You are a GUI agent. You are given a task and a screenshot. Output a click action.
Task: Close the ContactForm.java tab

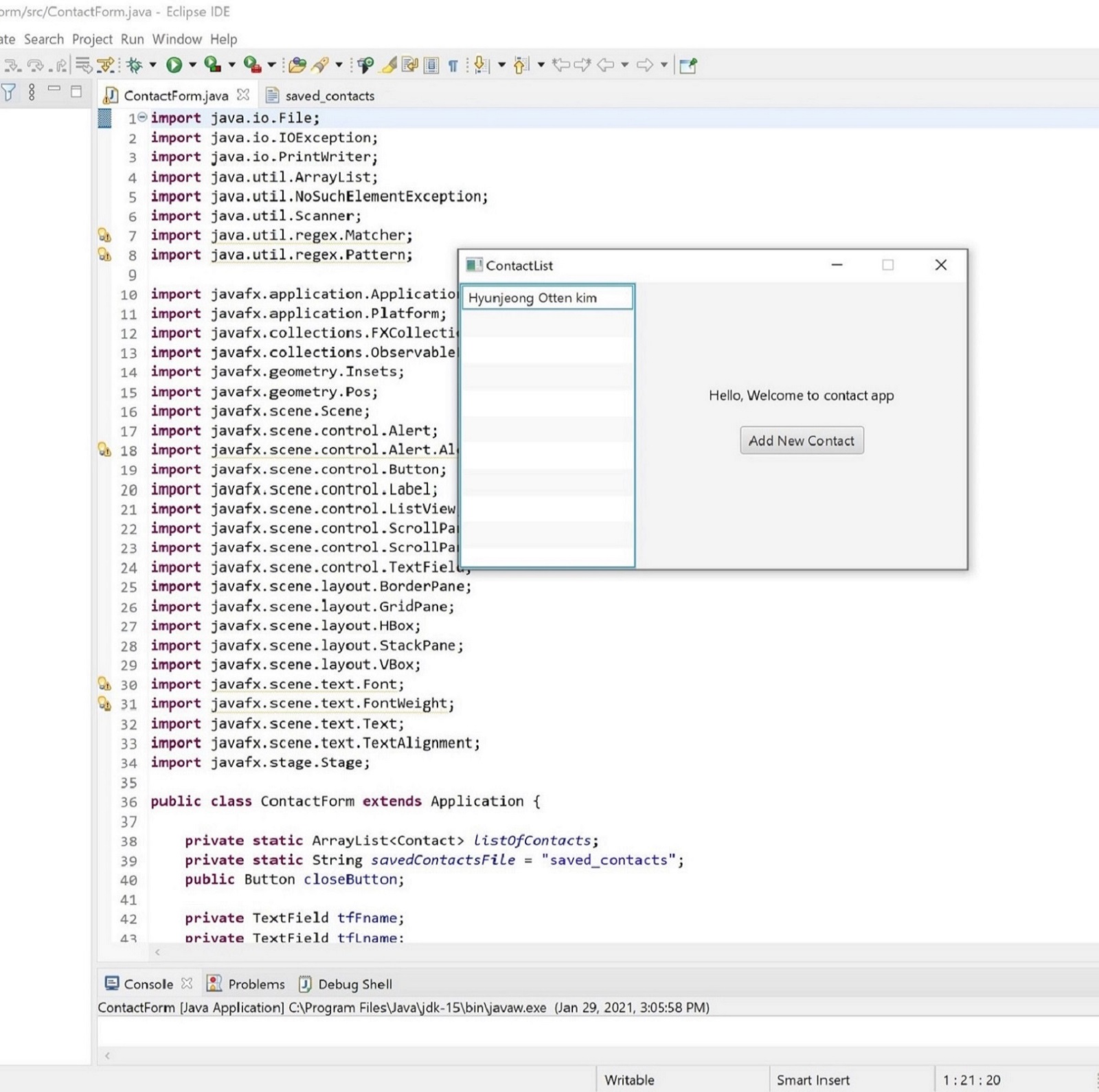(x=243, y=94)
